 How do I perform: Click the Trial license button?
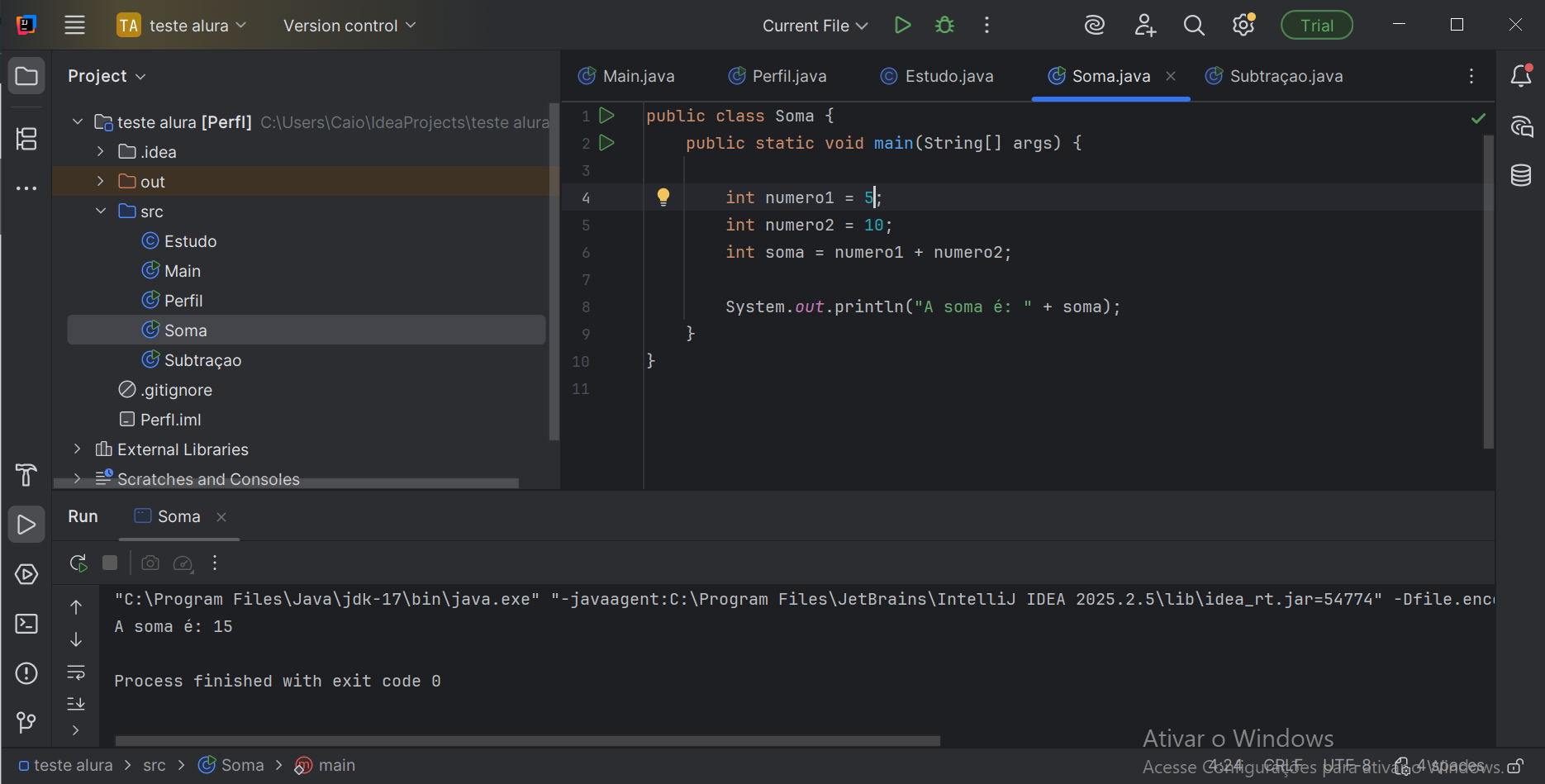coord(1316,26)
